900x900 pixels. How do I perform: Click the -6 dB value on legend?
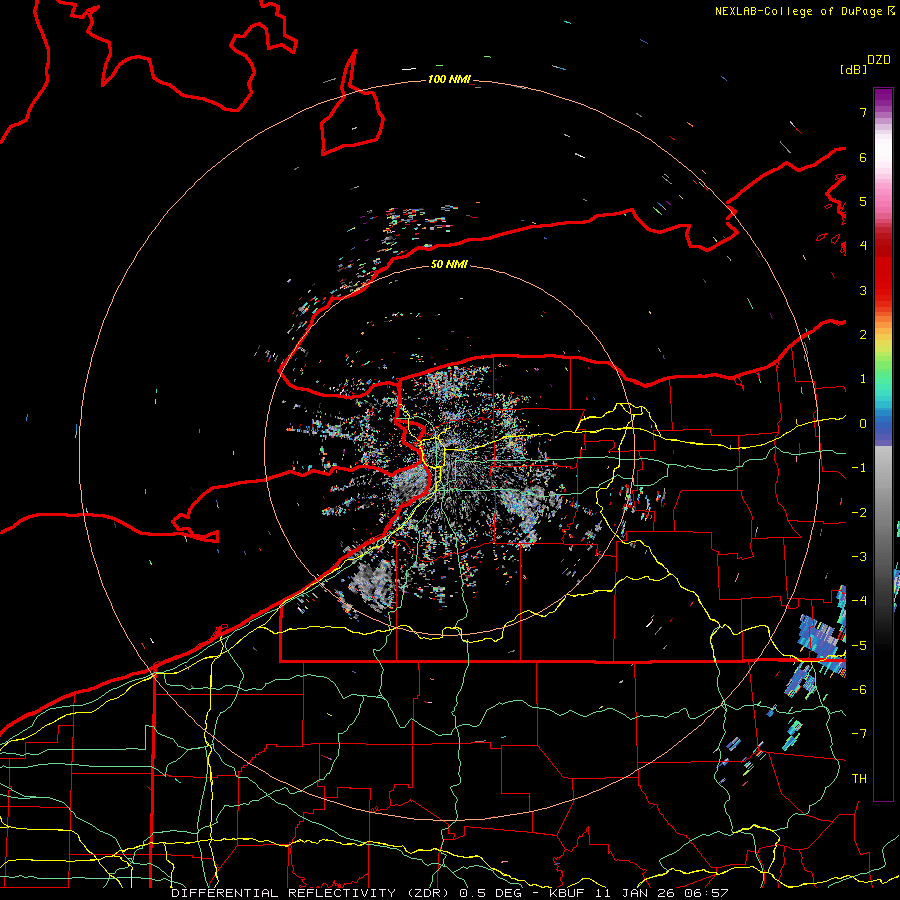coord(859,690)
